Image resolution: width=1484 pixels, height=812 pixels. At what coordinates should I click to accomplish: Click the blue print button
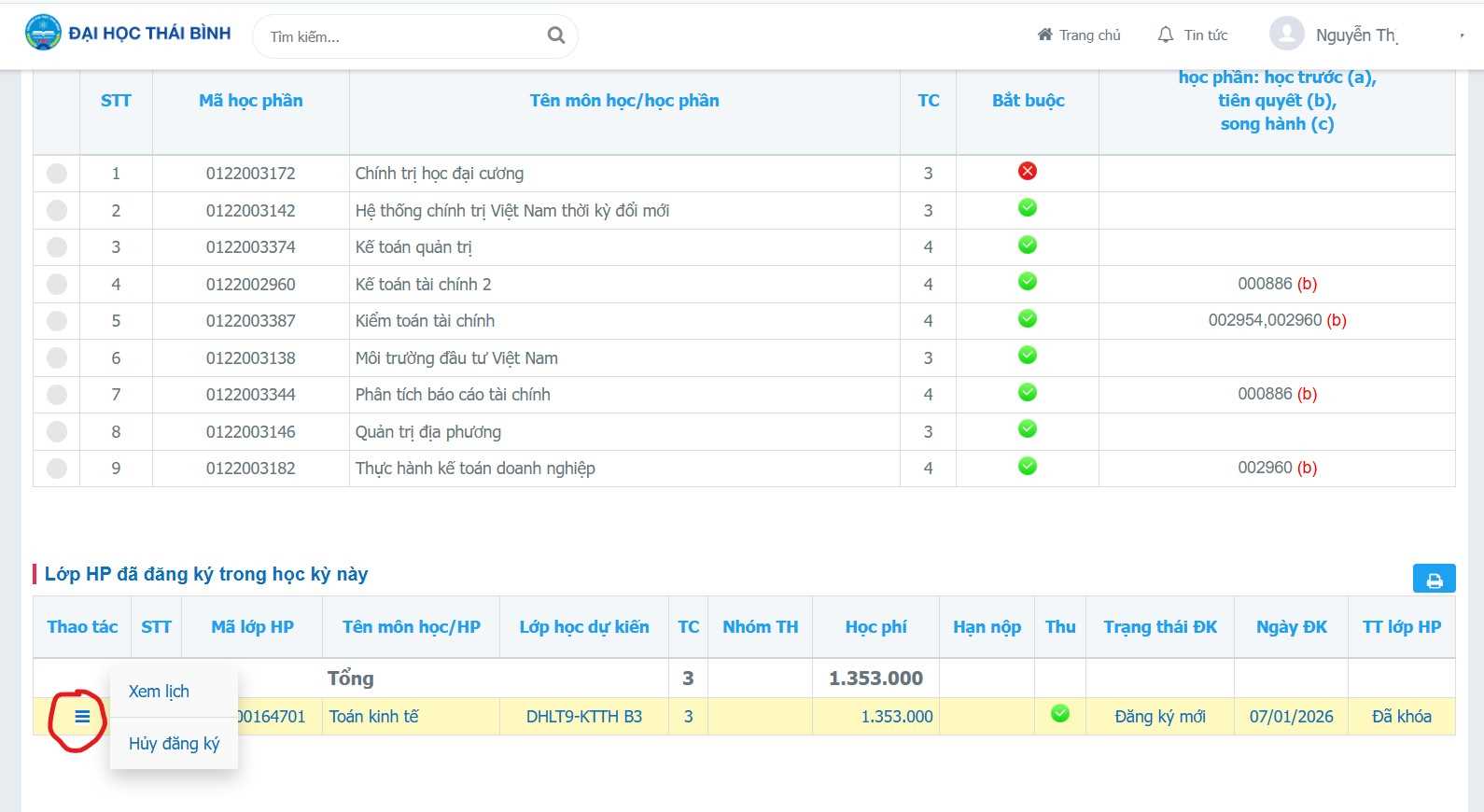click(1434, 580)
